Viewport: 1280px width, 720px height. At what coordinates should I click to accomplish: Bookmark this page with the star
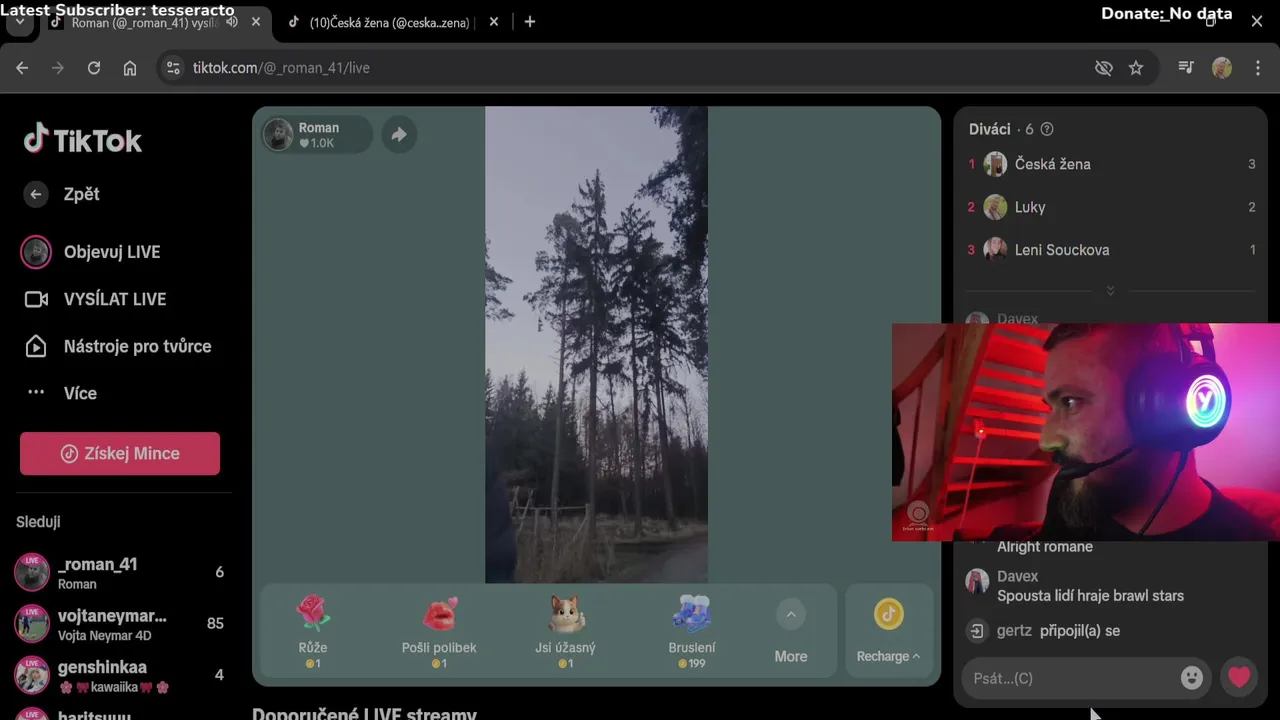tap(1136, 68)
